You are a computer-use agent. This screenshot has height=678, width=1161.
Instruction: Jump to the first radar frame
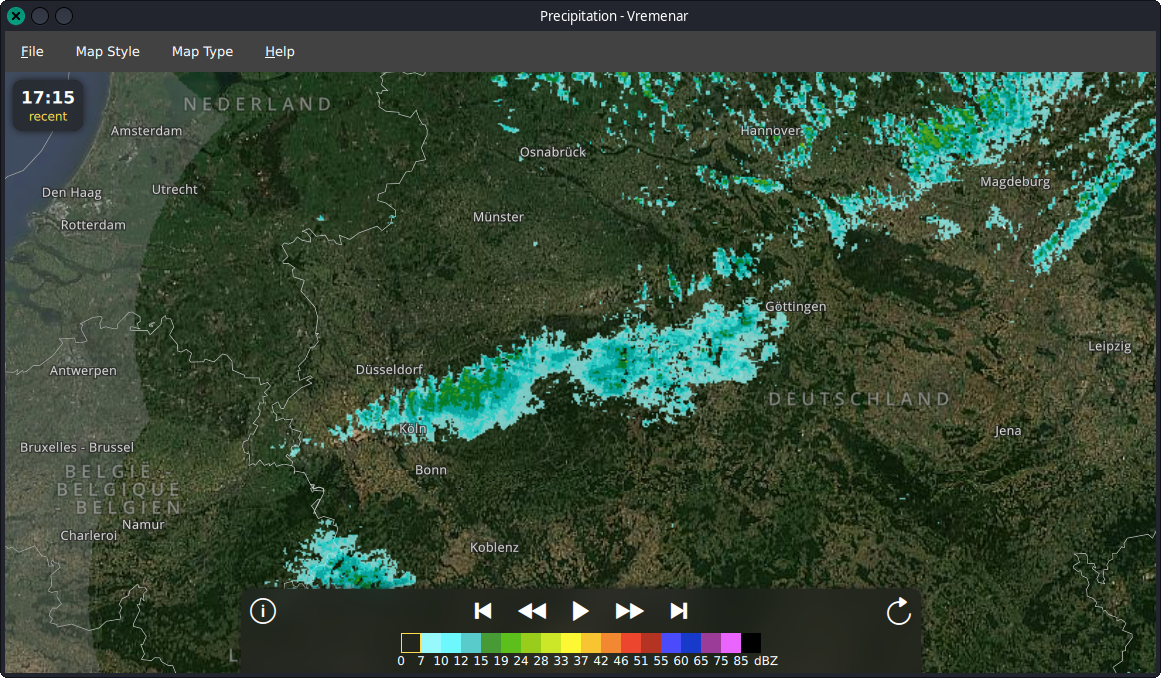click(x=483, y=611)
